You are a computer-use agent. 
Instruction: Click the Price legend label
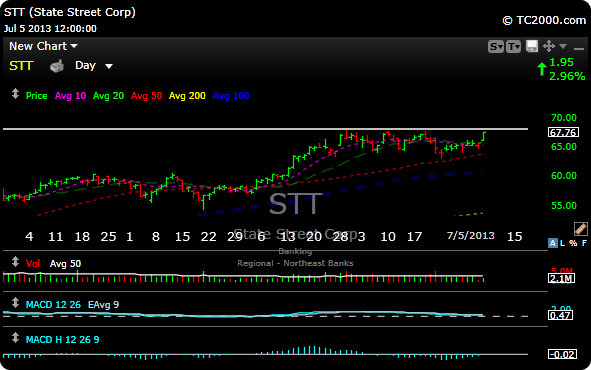click(36, 96)
